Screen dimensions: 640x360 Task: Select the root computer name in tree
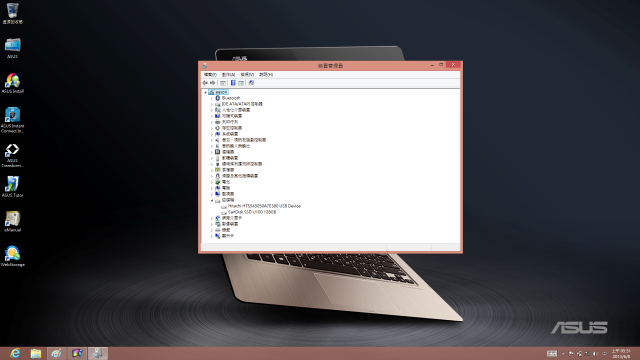point(222,92)
